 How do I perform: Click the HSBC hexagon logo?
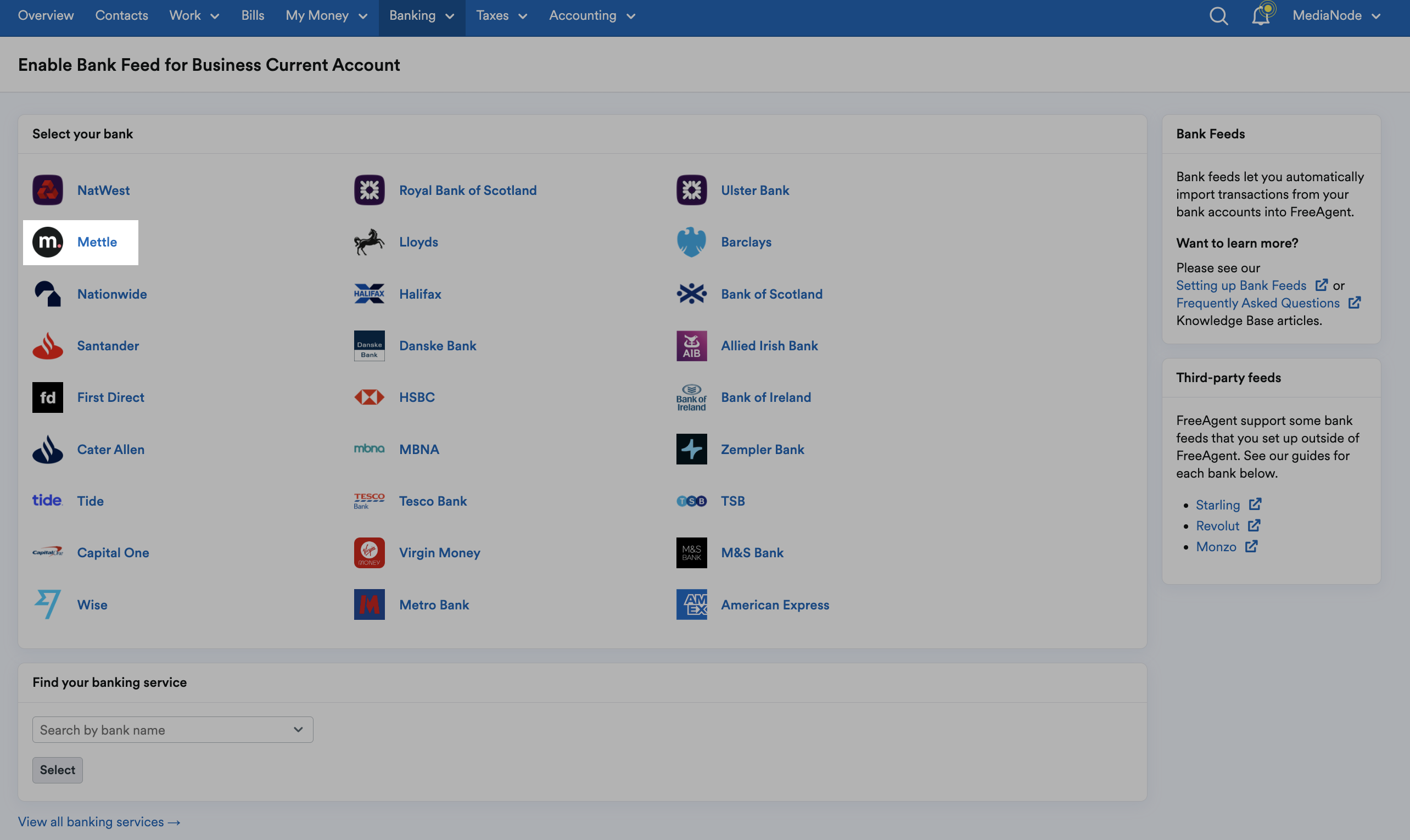pyautogui.click(x=369, y=397)
